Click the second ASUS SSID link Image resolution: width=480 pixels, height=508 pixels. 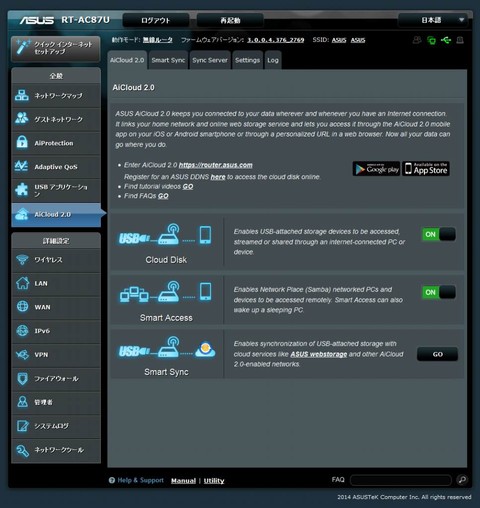358,40
